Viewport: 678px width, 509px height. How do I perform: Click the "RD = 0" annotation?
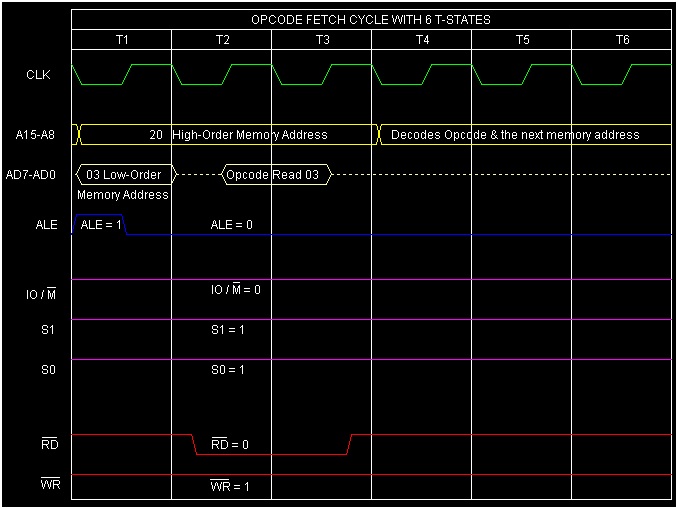tap(230, 444)
